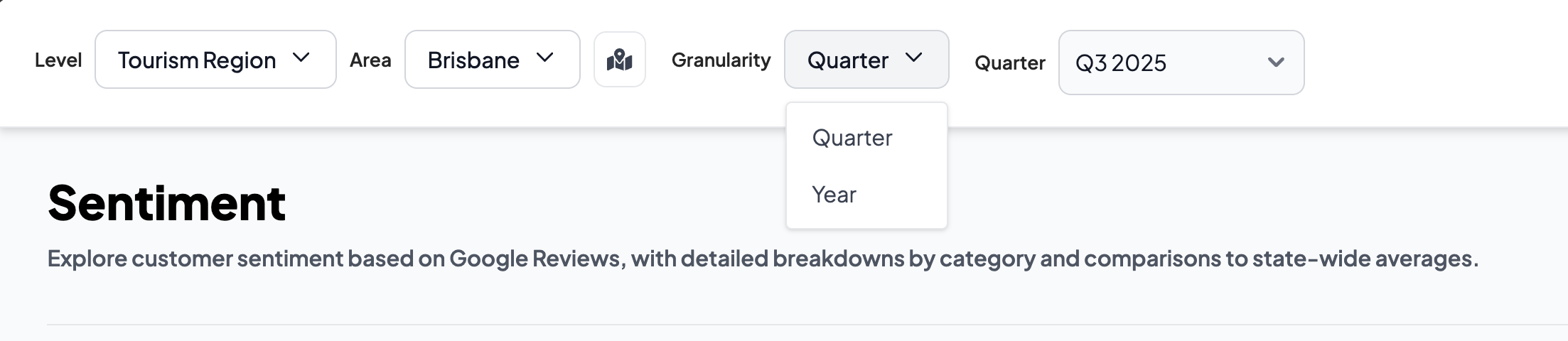
Task: Click the Level label
Action: tap(58, 60)
